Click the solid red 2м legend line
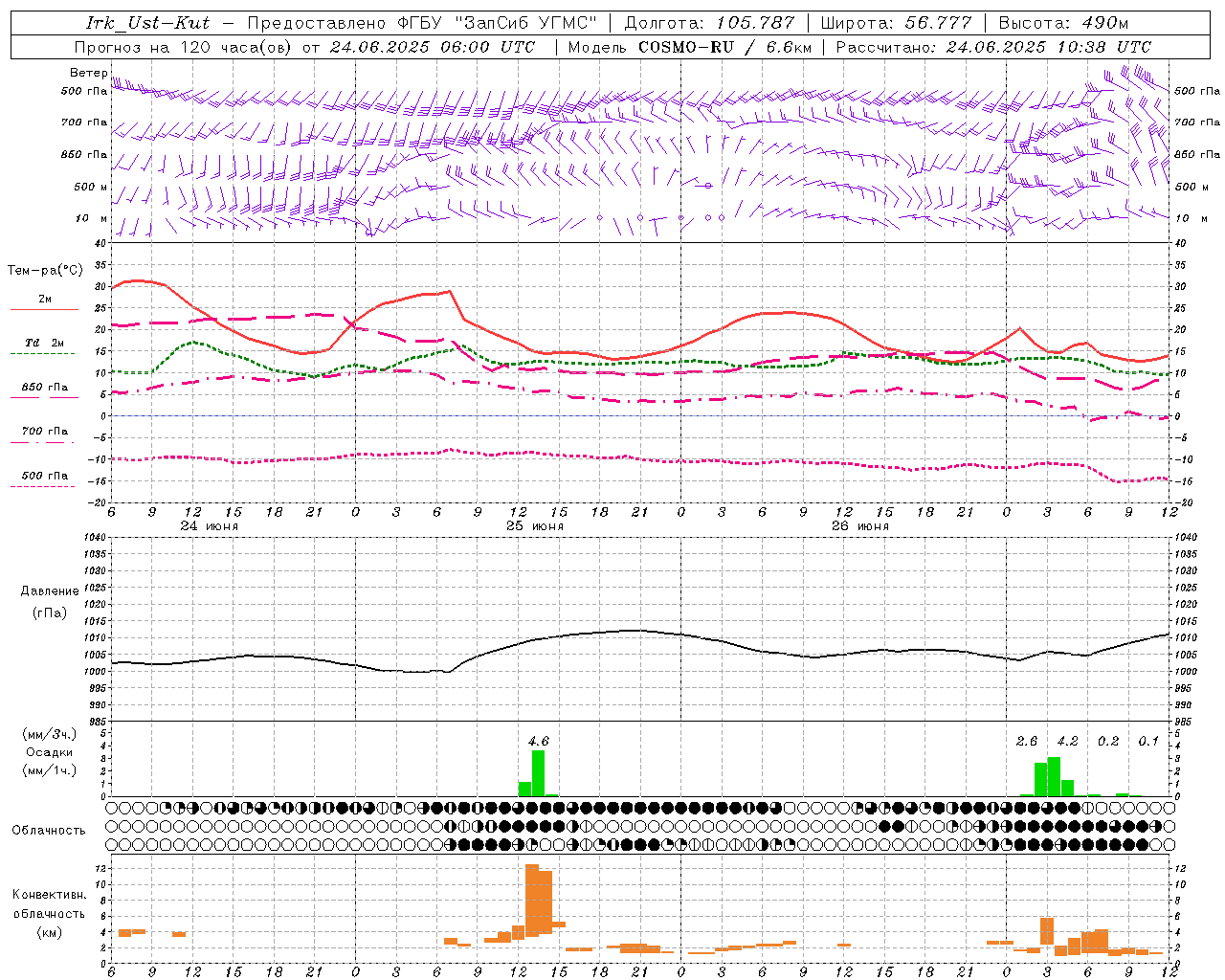Viewport: 1225px width, 980px height. coord(44,309)
